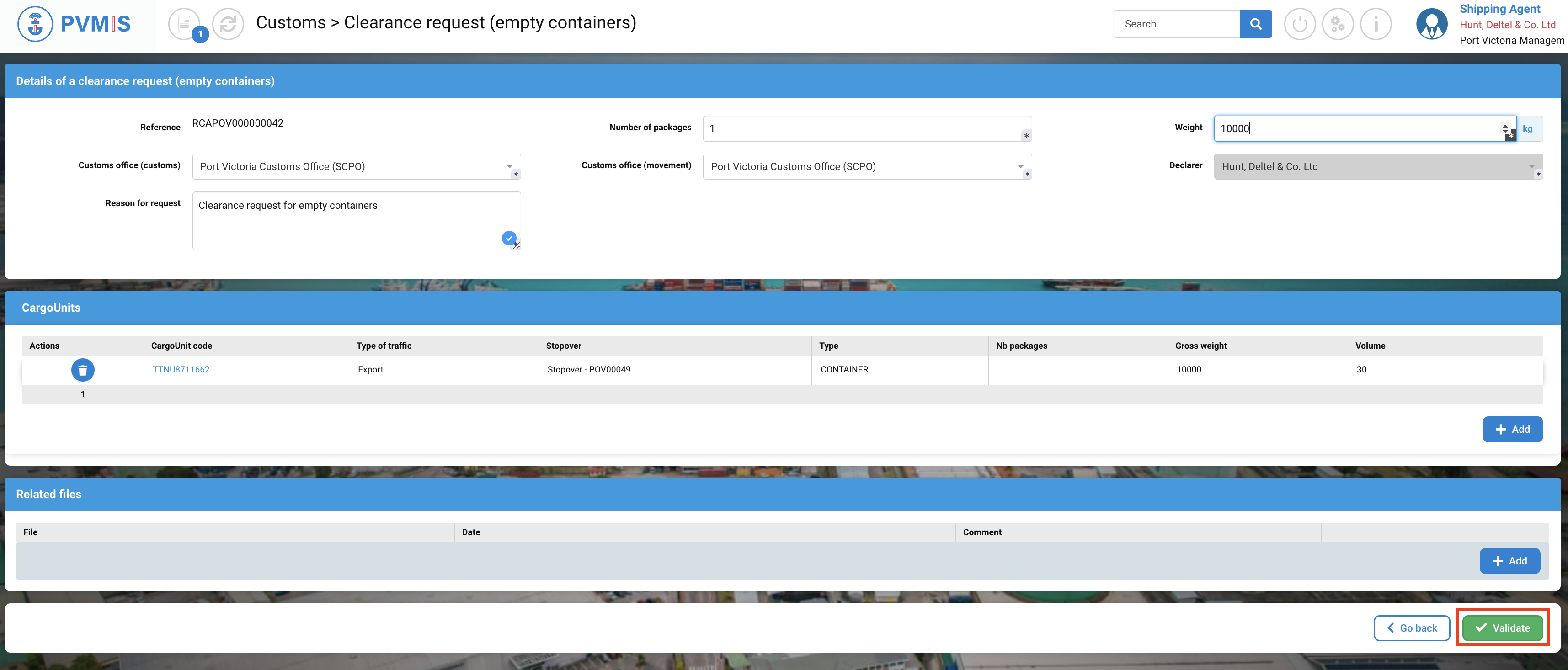Delete cargo unit TTNU8711662 with trash icon
Viewport: 1568px width, 670px height.
click(83, 369)
